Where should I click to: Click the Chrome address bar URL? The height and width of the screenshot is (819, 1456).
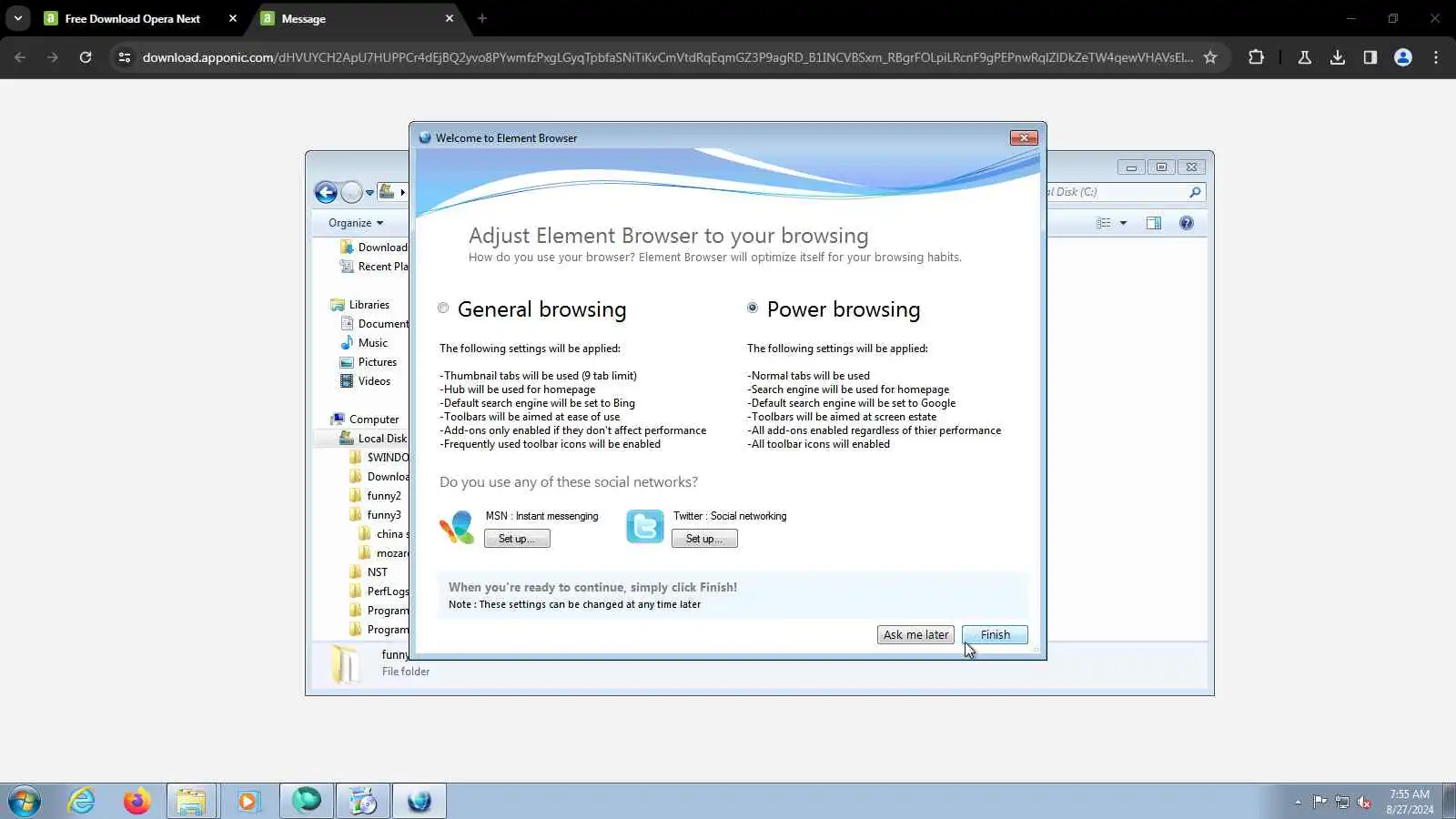point(667,57)
